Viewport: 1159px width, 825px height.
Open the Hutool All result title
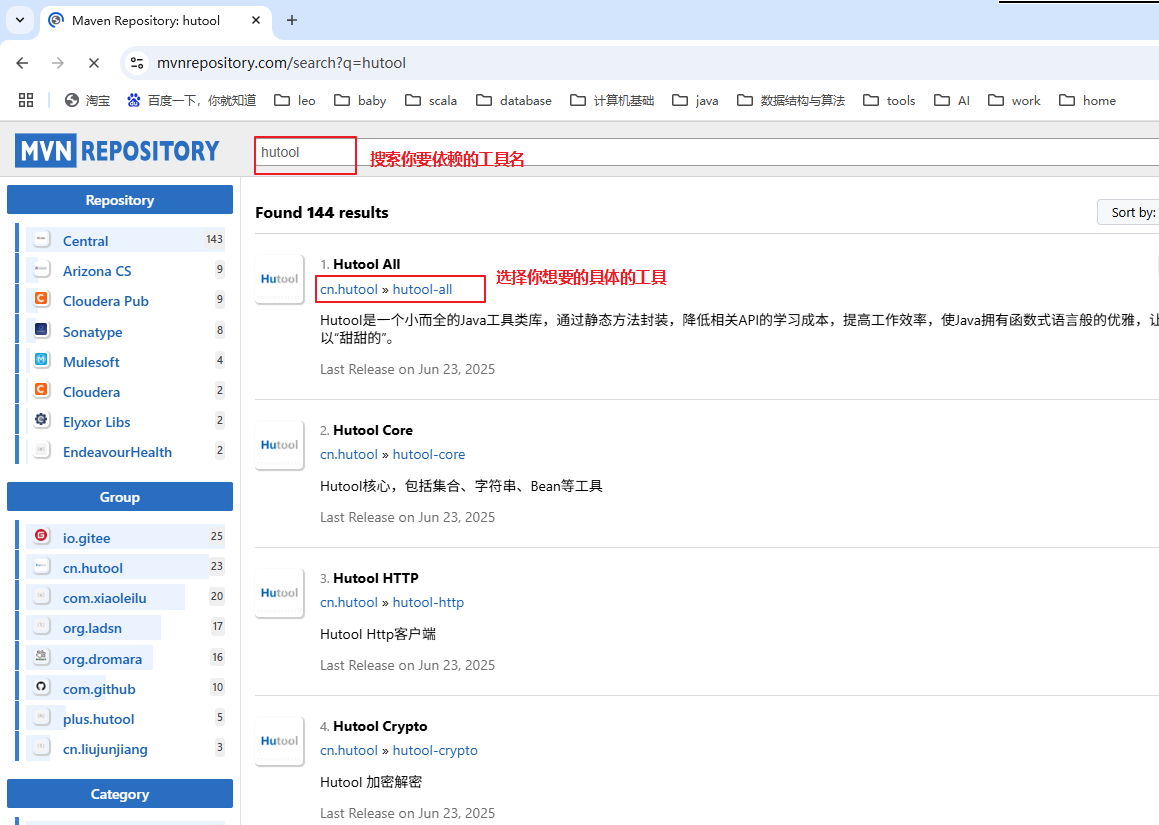(367, 265)
